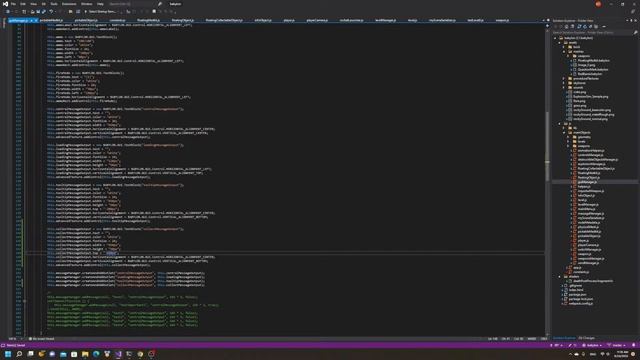Select guiManager.js in the file tree
640x360 pixels.
point(587,182)
